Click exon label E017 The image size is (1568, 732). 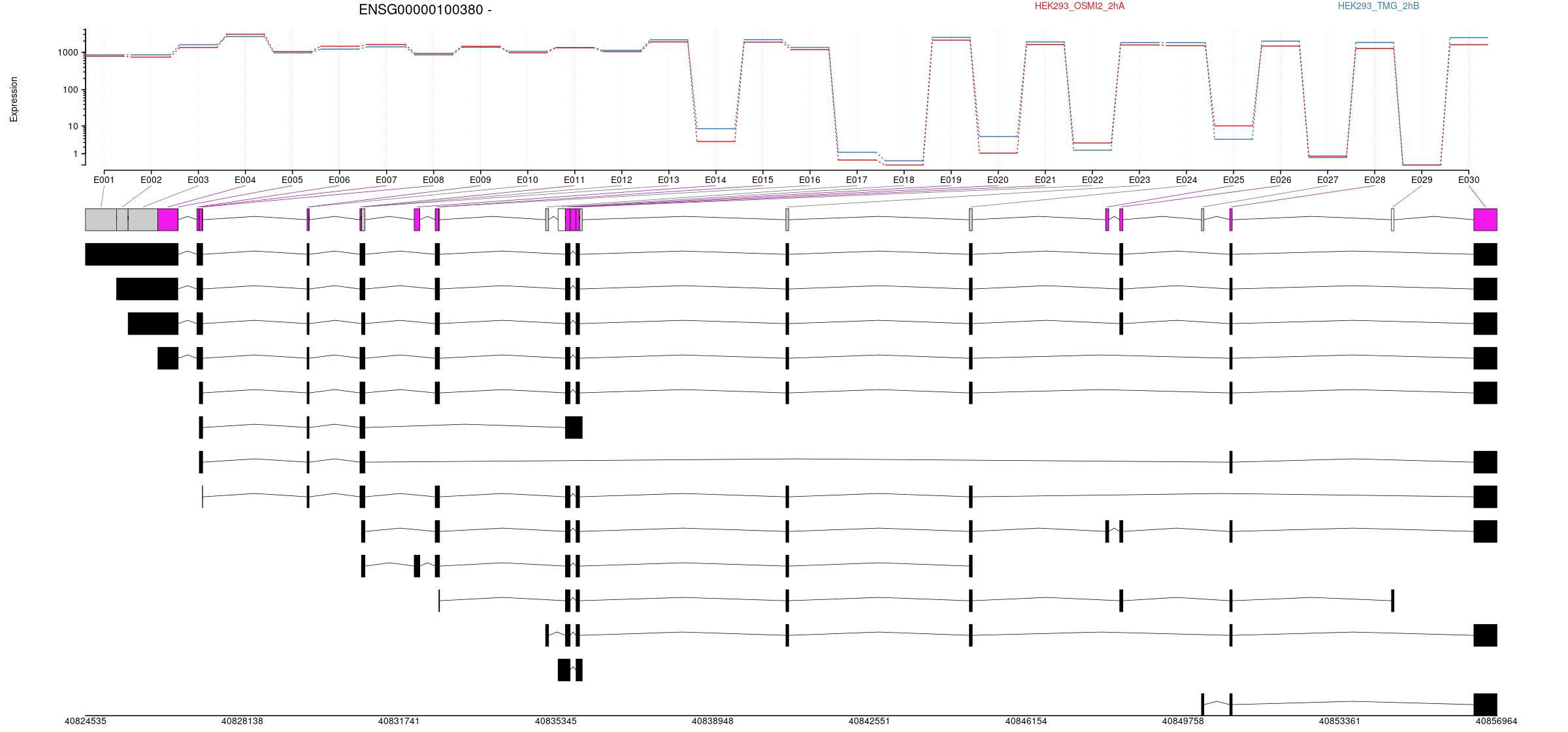click(x=857, y=180)
